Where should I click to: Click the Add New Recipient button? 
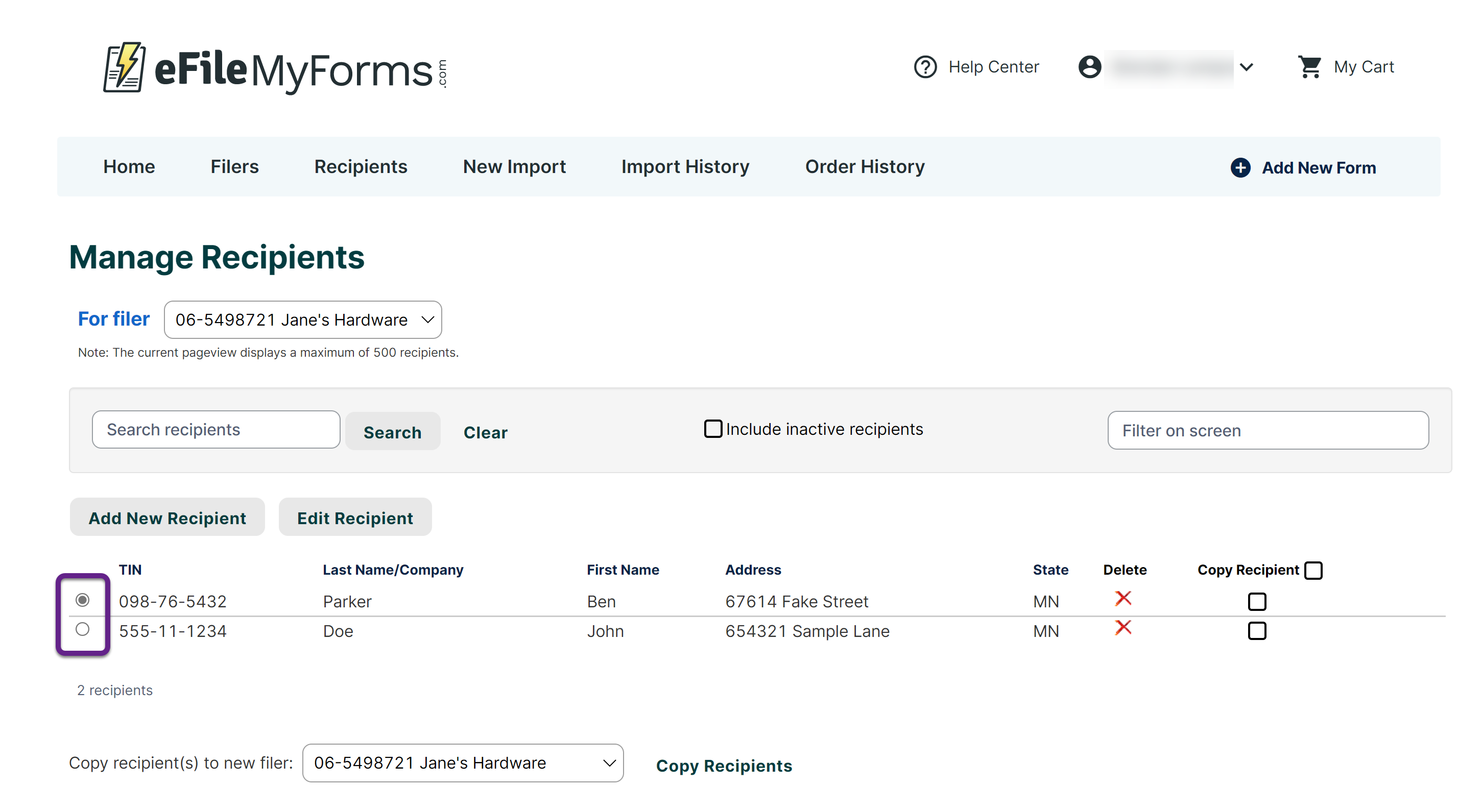pyautogui.click(x=167, y=518)
